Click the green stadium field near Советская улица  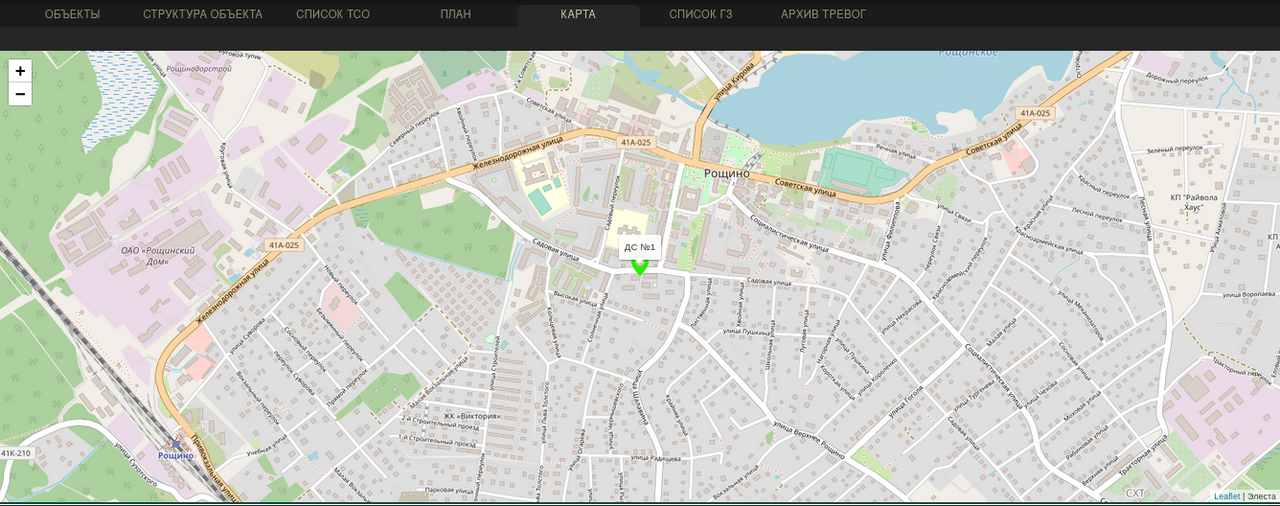(861, 169)
